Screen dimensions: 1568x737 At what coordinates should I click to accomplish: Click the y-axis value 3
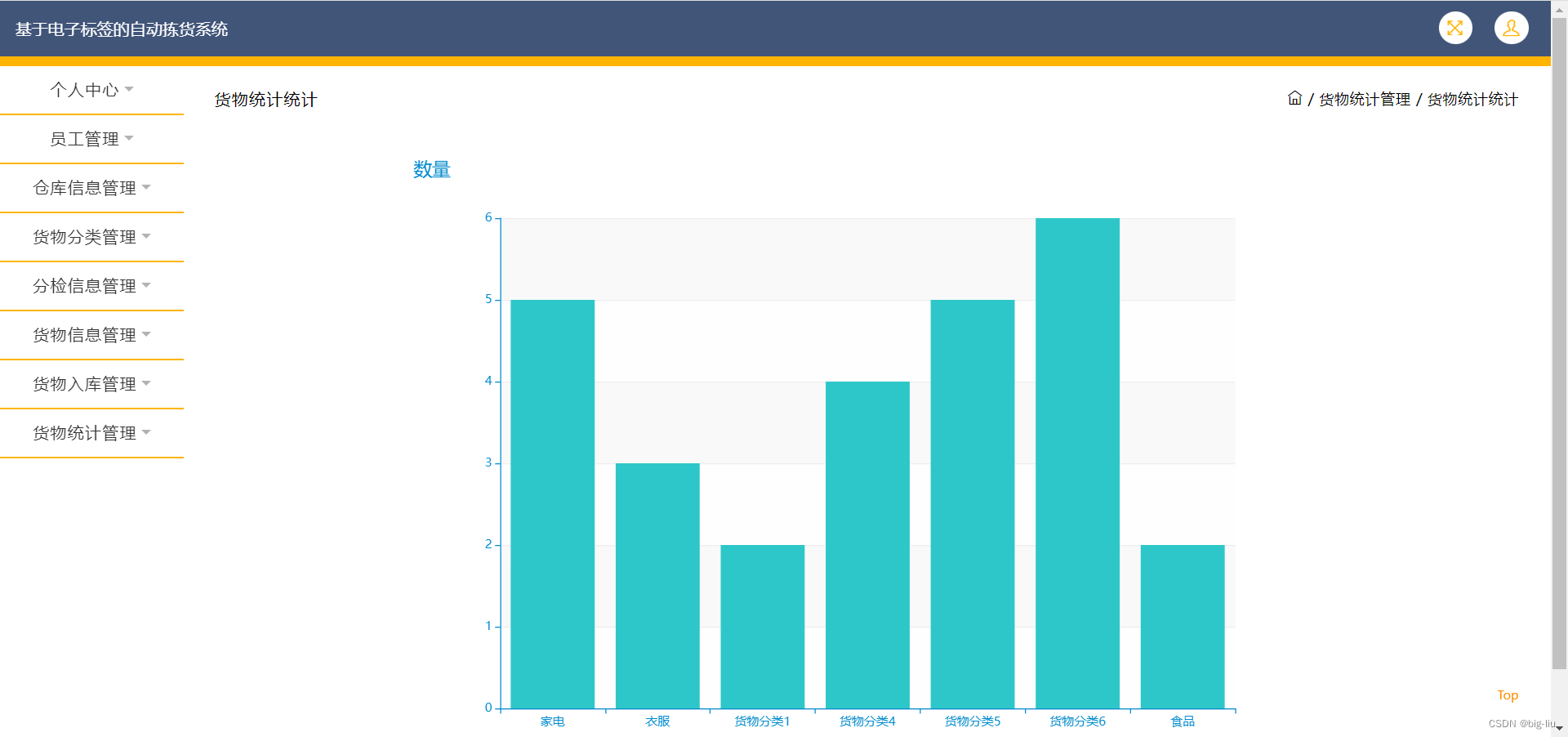[x=488, y=462]
